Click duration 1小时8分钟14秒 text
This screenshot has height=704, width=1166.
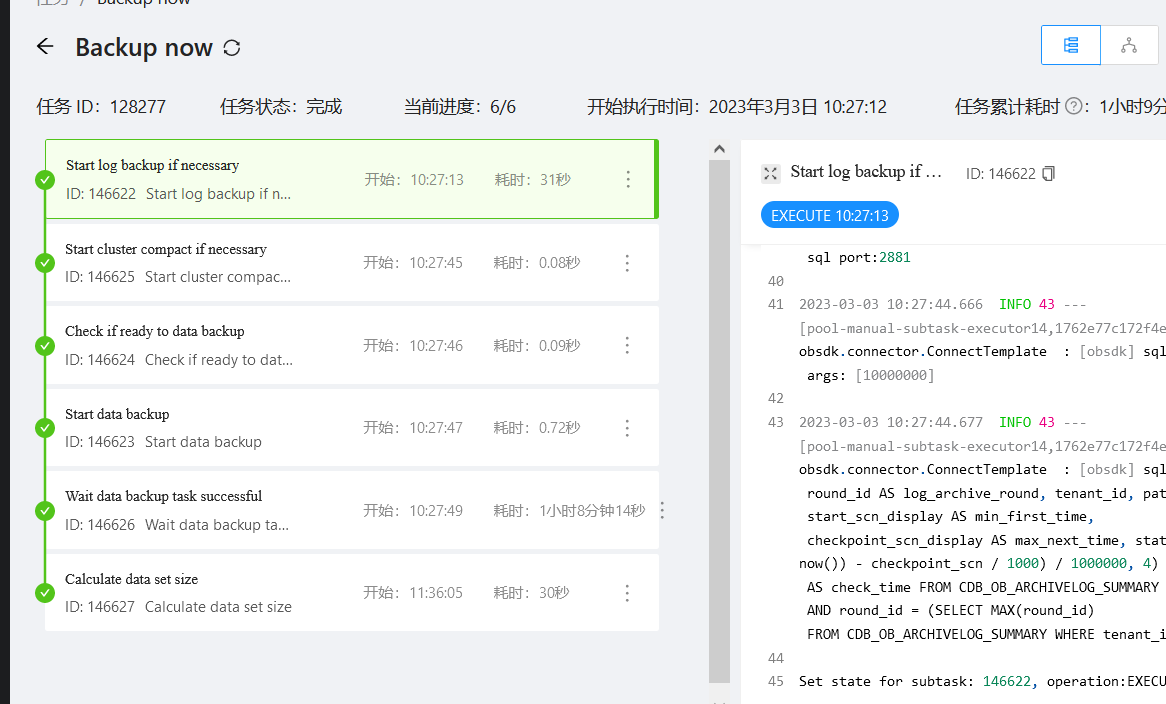pos(593,511)
